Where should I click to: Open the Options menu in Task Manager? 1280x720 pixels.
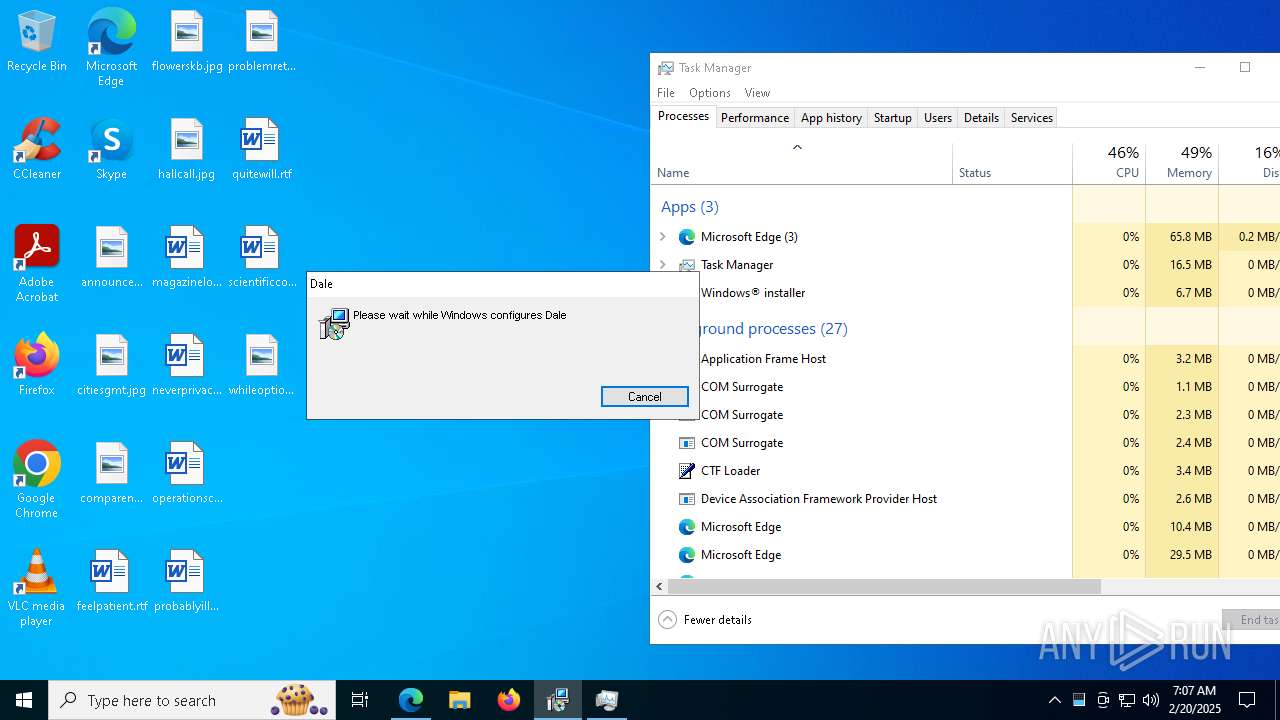(x=710, y=93)
